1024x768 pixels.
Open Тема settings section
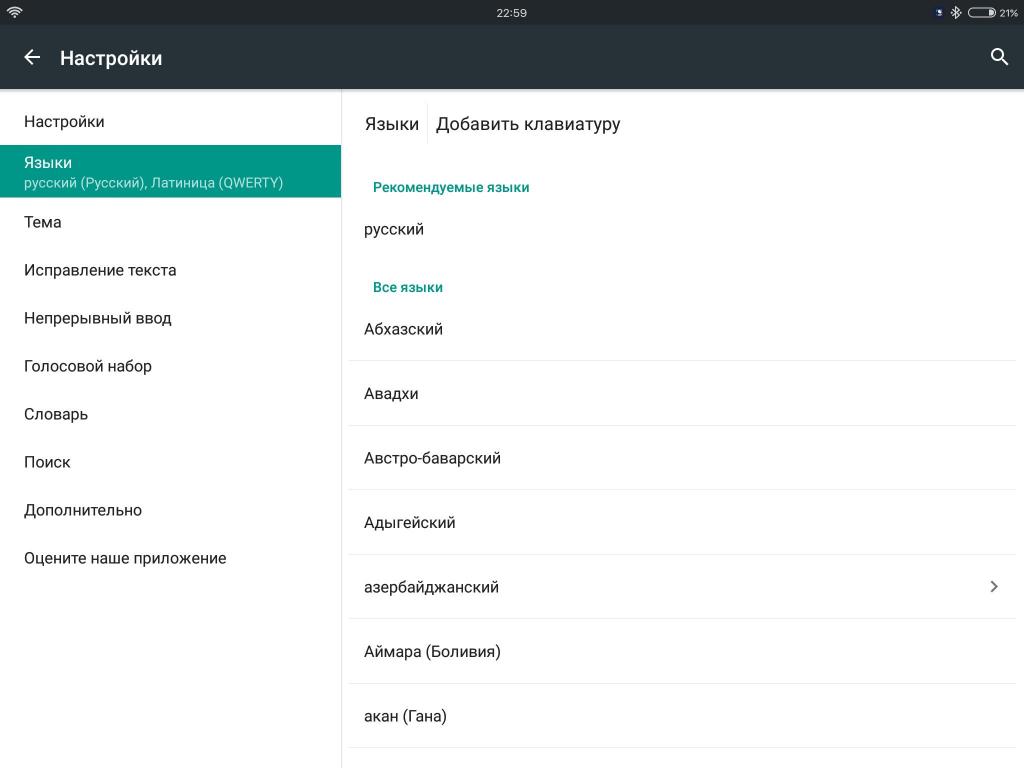tap(170, 222)
